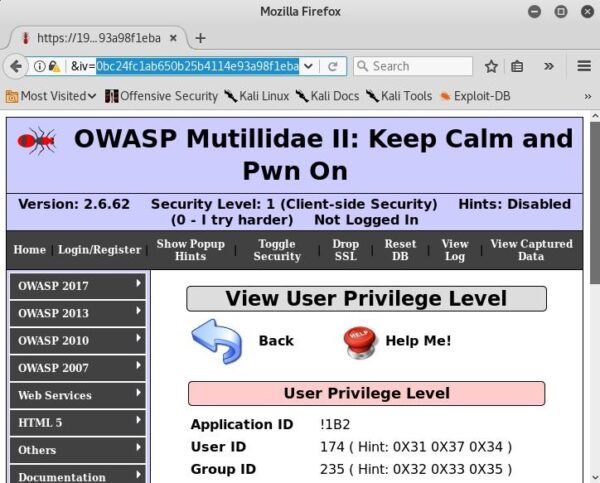Viewport: 600px width, 483px height.
Task: Click the red Help Me button icon
Action: [359, 341]
